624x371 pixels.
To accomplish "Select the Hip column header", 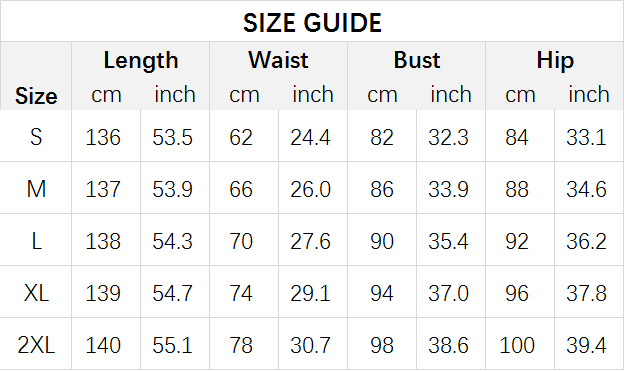I will click(x=555, y=61).
